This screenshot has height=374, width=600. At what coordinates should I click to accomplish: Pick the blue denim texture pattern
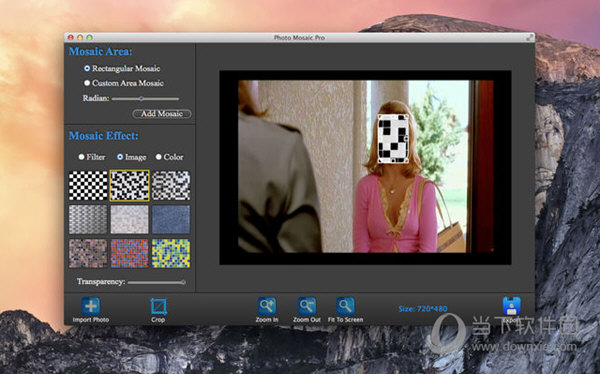click(x=171, y=219)
